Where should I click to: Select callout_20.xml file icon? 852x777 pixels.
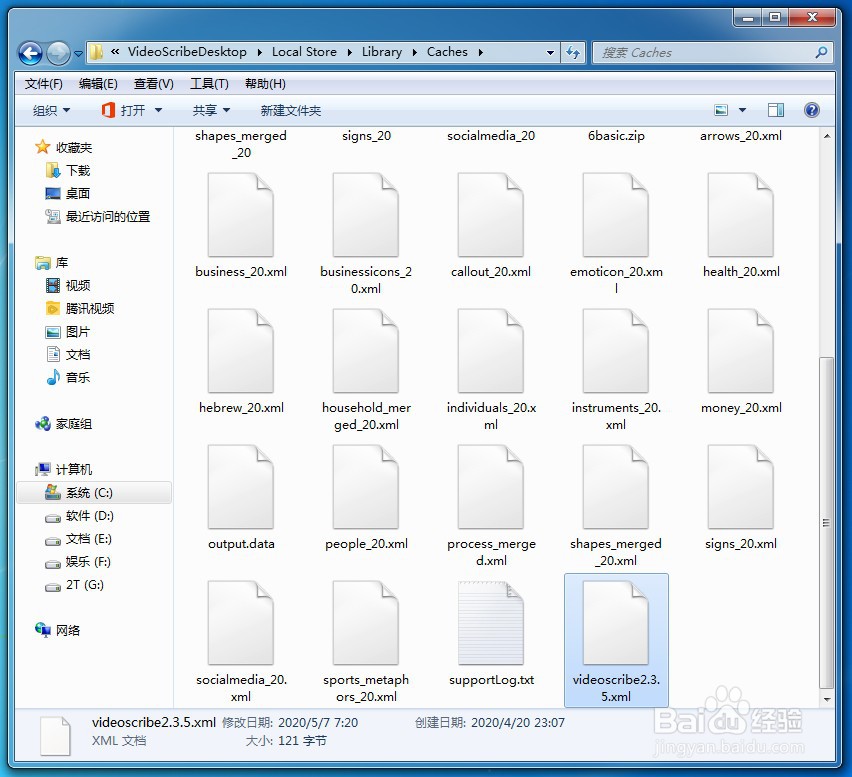[x=491, y=215]
